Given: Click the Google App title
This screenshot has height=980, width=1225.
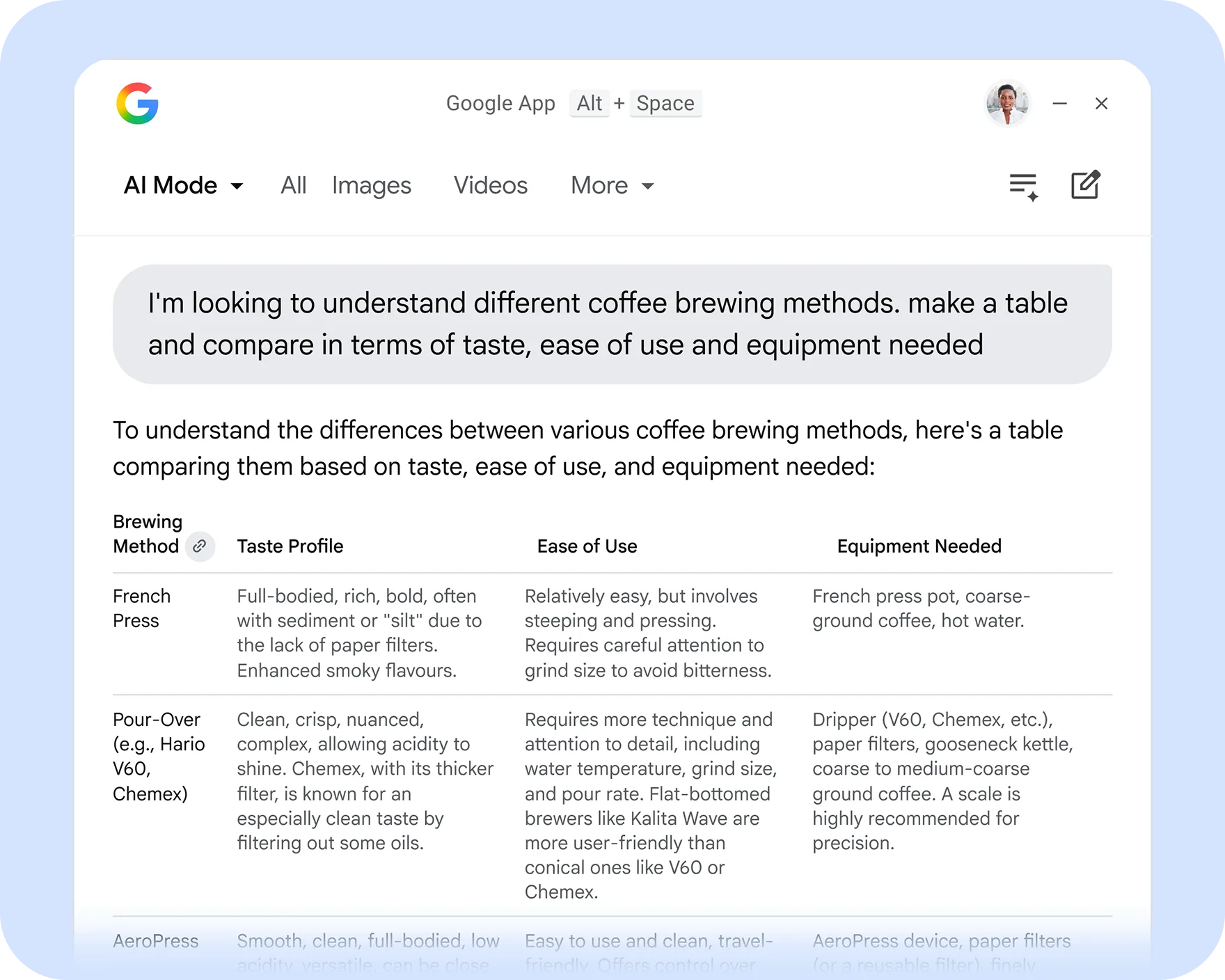Looking at the screenshot, I should [x=500, y=103].
